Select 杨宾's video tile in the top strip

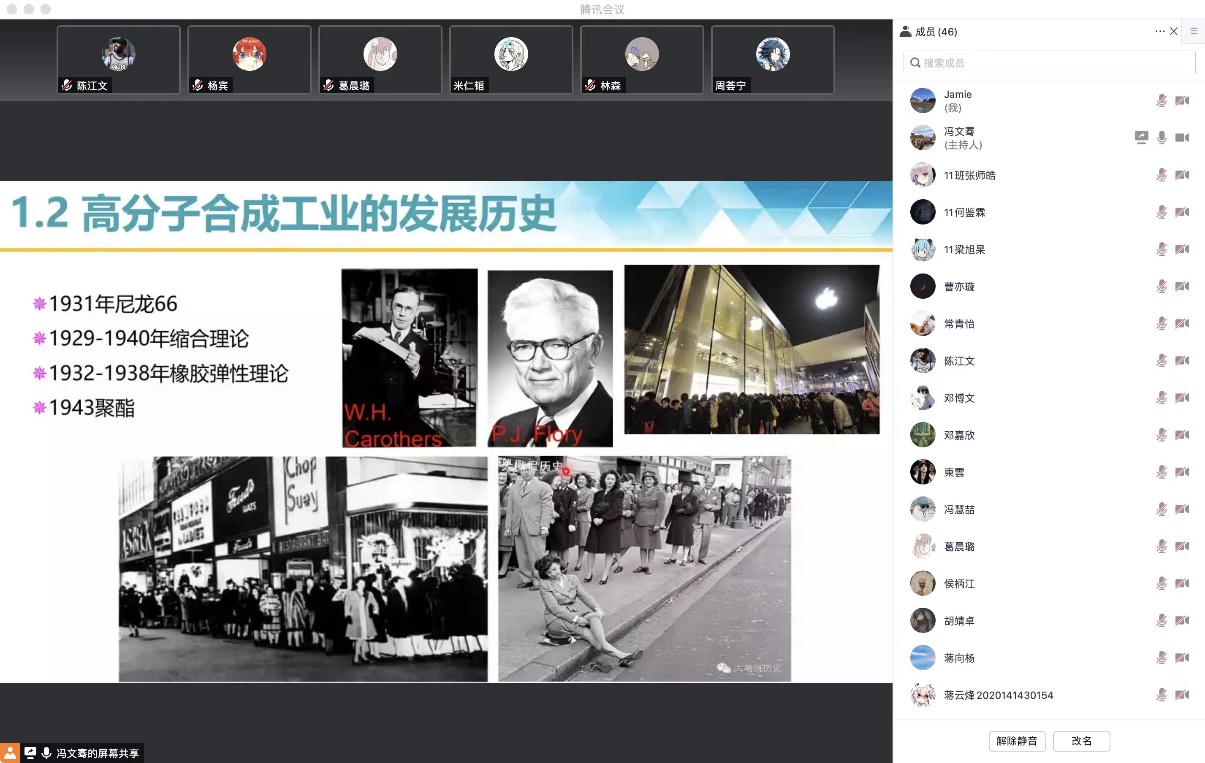pyautogui.click(x=249, y=60)
